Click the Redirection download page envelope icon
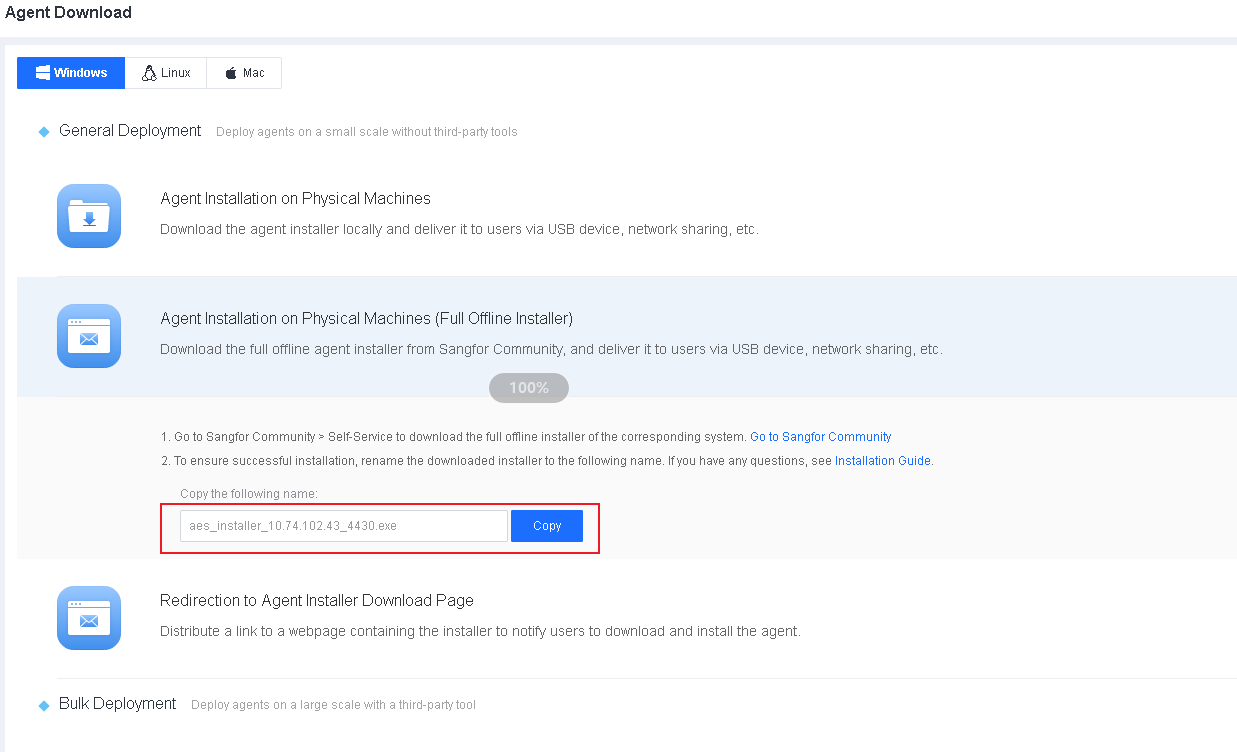Screen dimensions: 1237x752 (x=89, y=618)
